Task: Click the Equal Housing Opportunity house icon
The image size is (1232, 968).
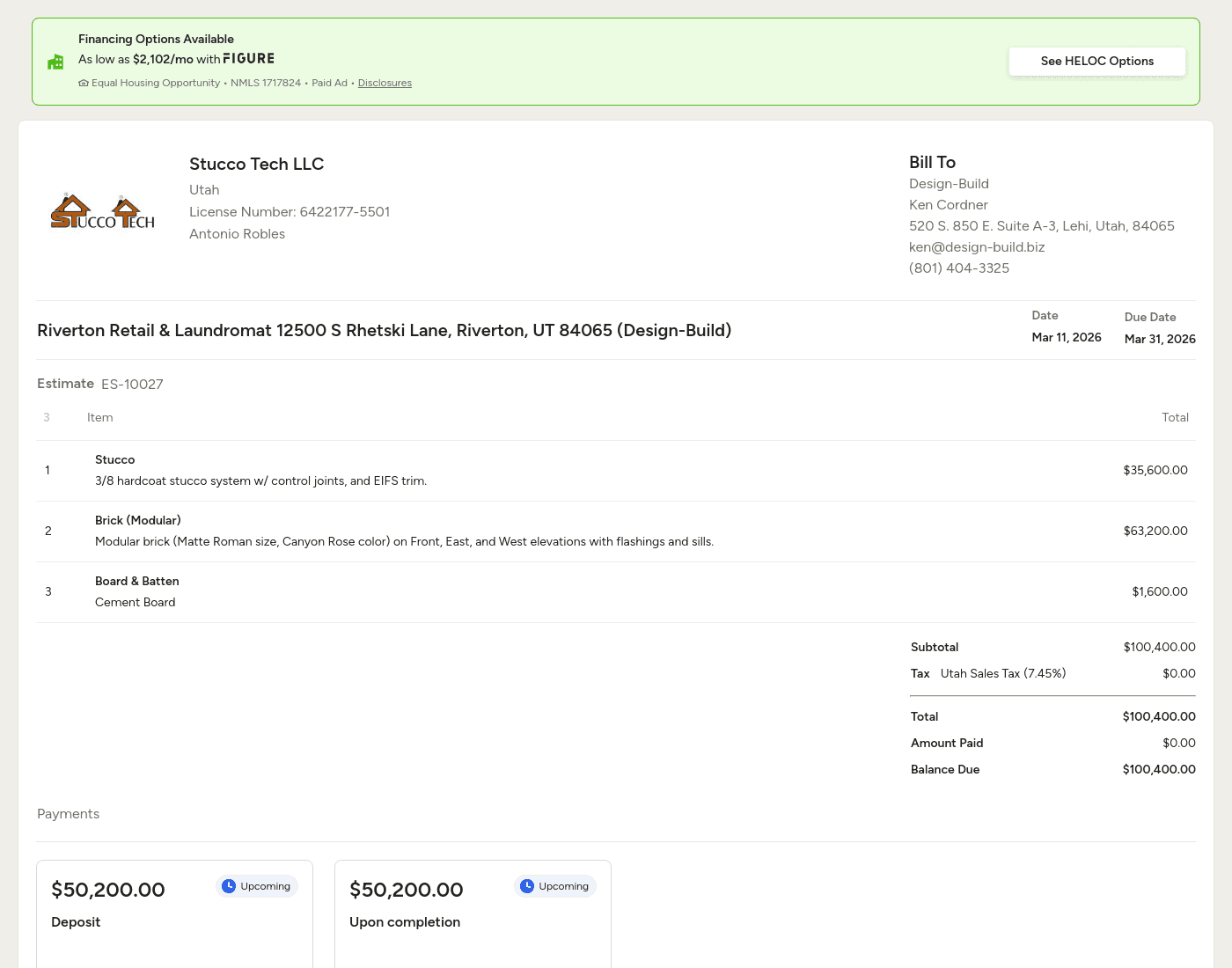Action: 84,83
